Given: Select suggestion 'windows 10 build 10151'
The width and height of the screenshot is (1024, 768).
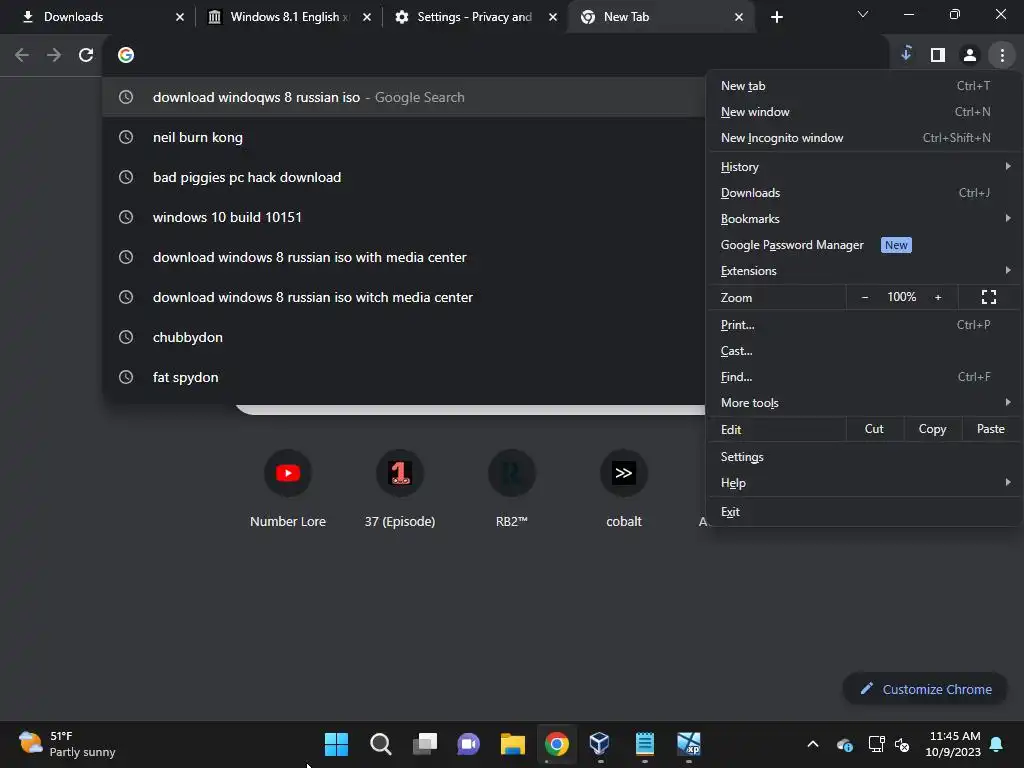Looking at the screenshot, I should [x=404, y=217].
